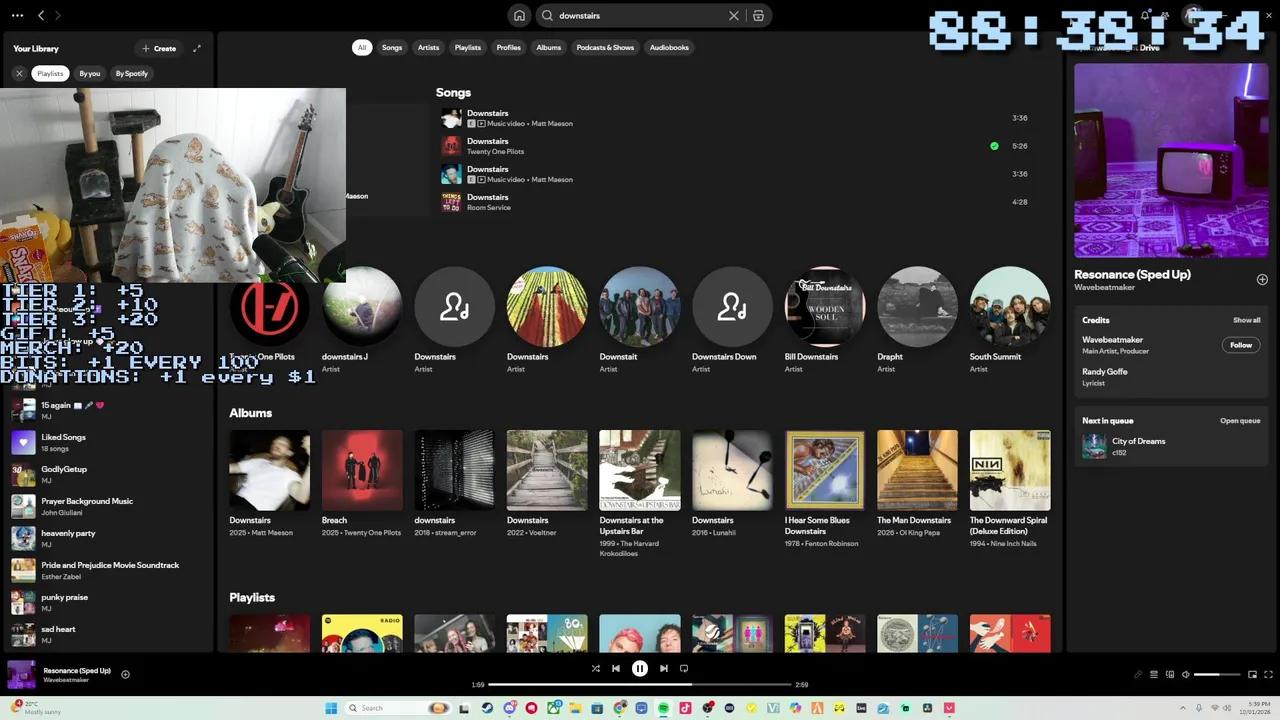Open The Man Downstairs album
The width and height of the screenshot is (1280, 720).
917,485
